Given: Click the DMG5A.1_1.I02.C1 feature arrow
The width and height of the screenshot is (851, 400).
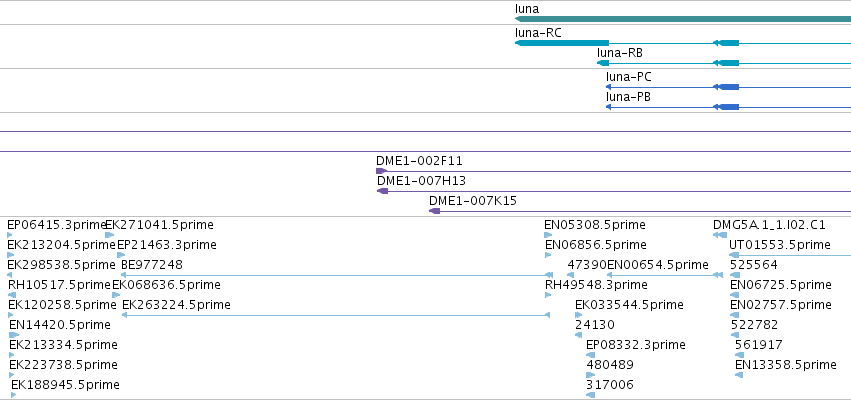Looking at the screenshot, I should [720, 235].
